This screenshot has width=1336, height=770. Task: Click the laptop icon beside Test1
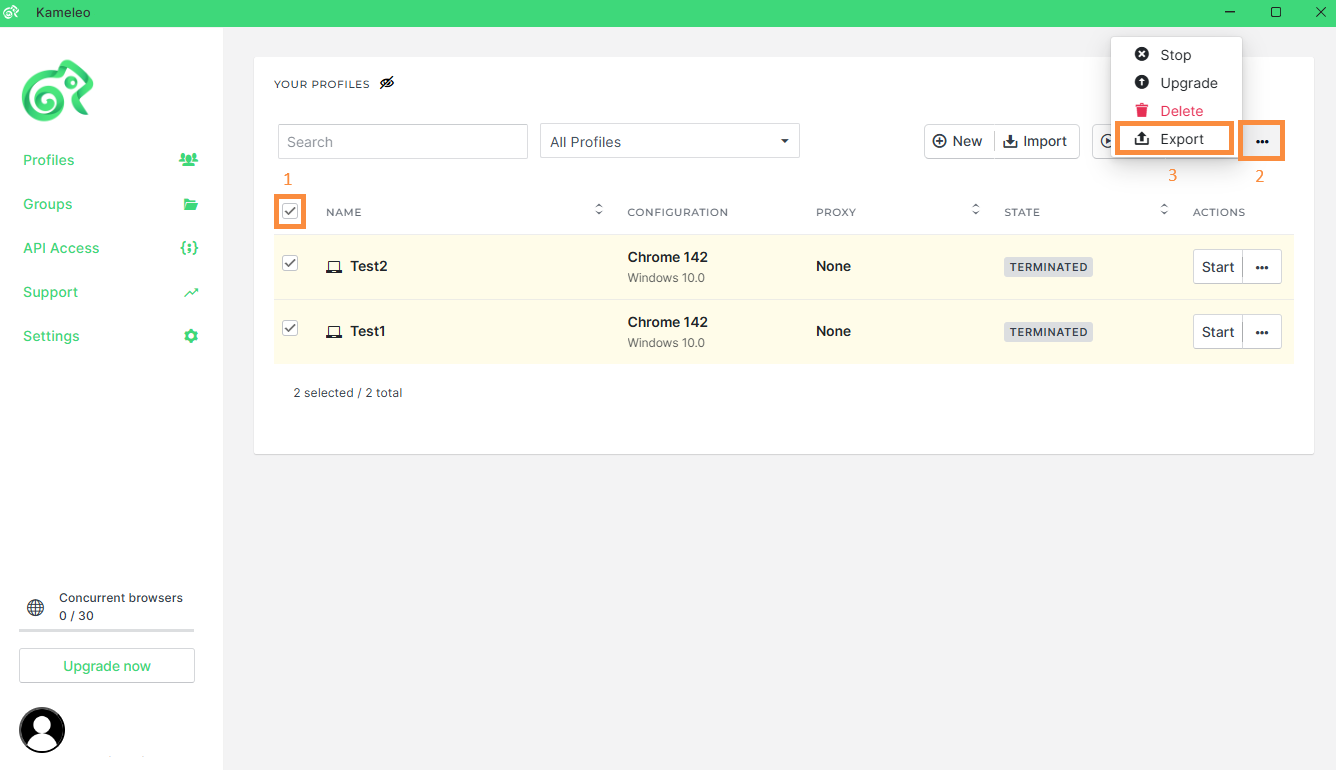click(334, 332)
